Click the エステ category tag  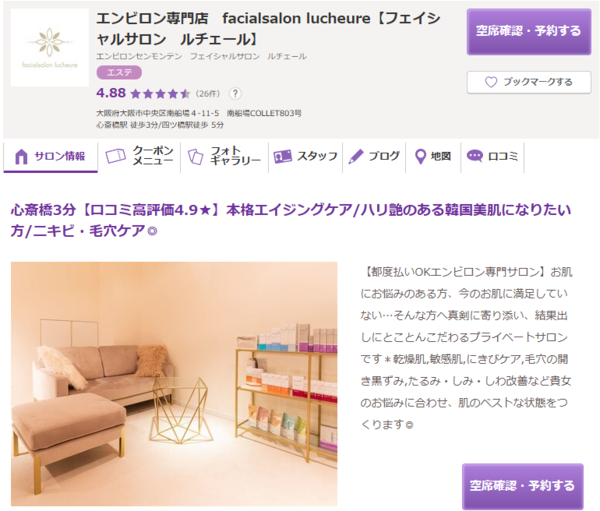coord(119,73)
